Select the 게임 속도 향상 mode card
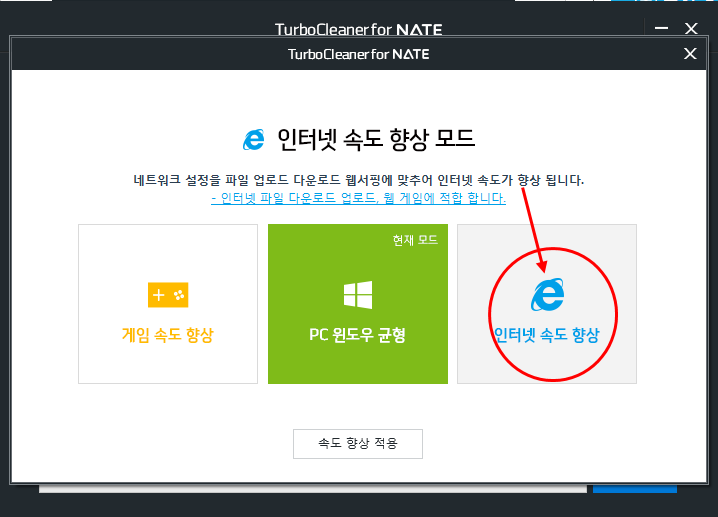The width and height of the screenshot is (718, 517). [x=168, y=304]
